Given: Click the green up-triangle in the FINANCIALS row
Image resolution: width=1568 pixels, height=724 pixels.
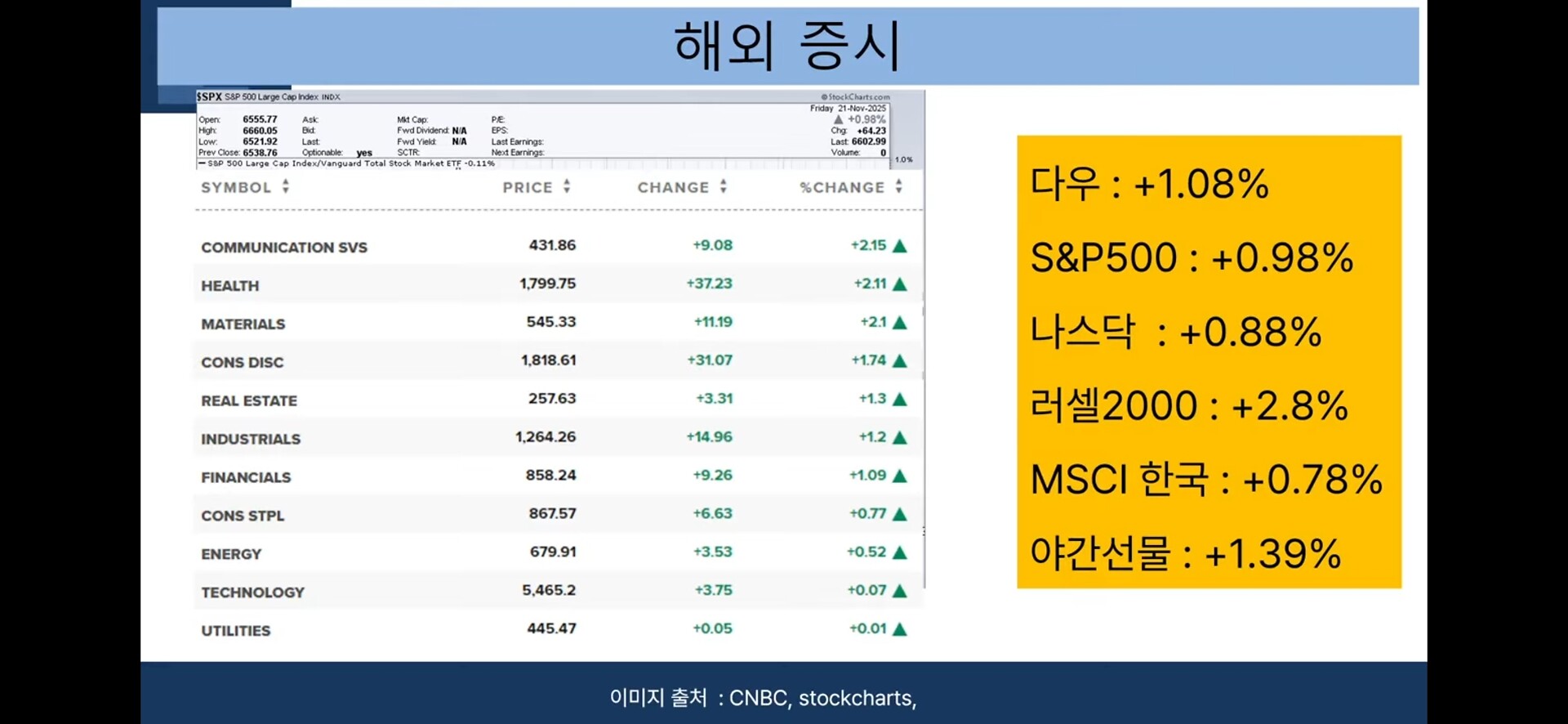Looking at the screenshot, I should 900,476.
